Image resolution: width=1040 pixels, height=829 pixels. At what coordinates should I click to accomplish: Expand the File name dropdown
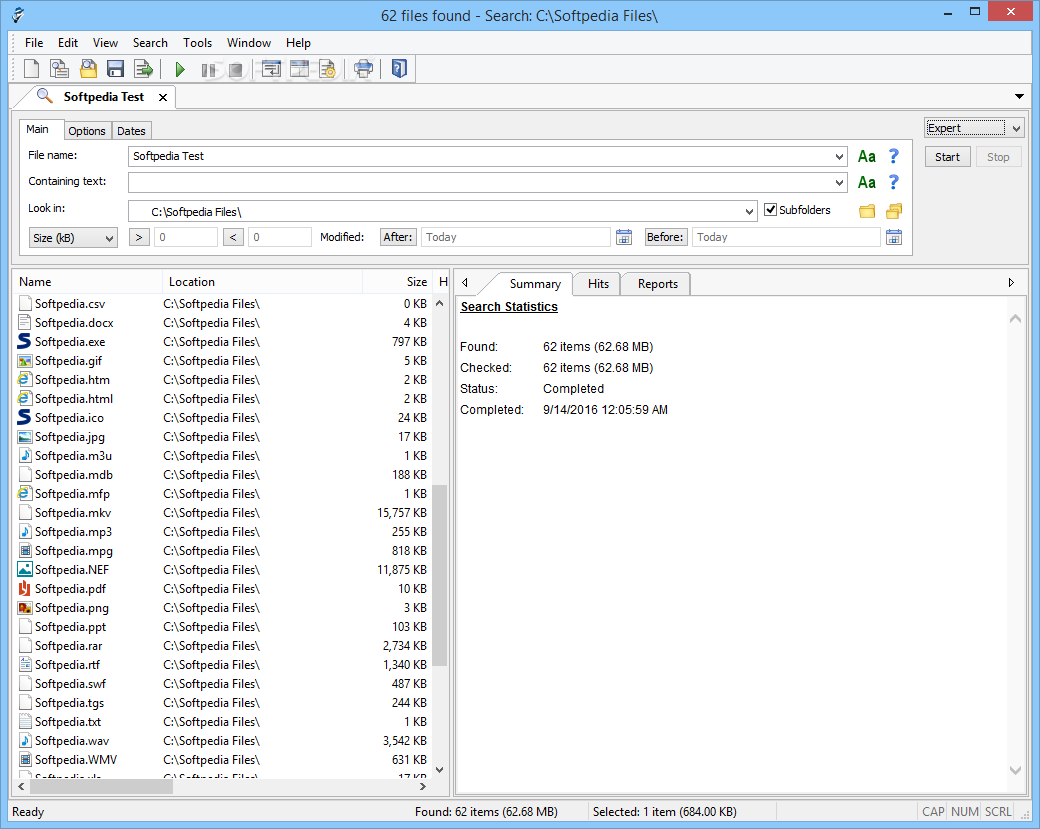(x=840, y=157)
